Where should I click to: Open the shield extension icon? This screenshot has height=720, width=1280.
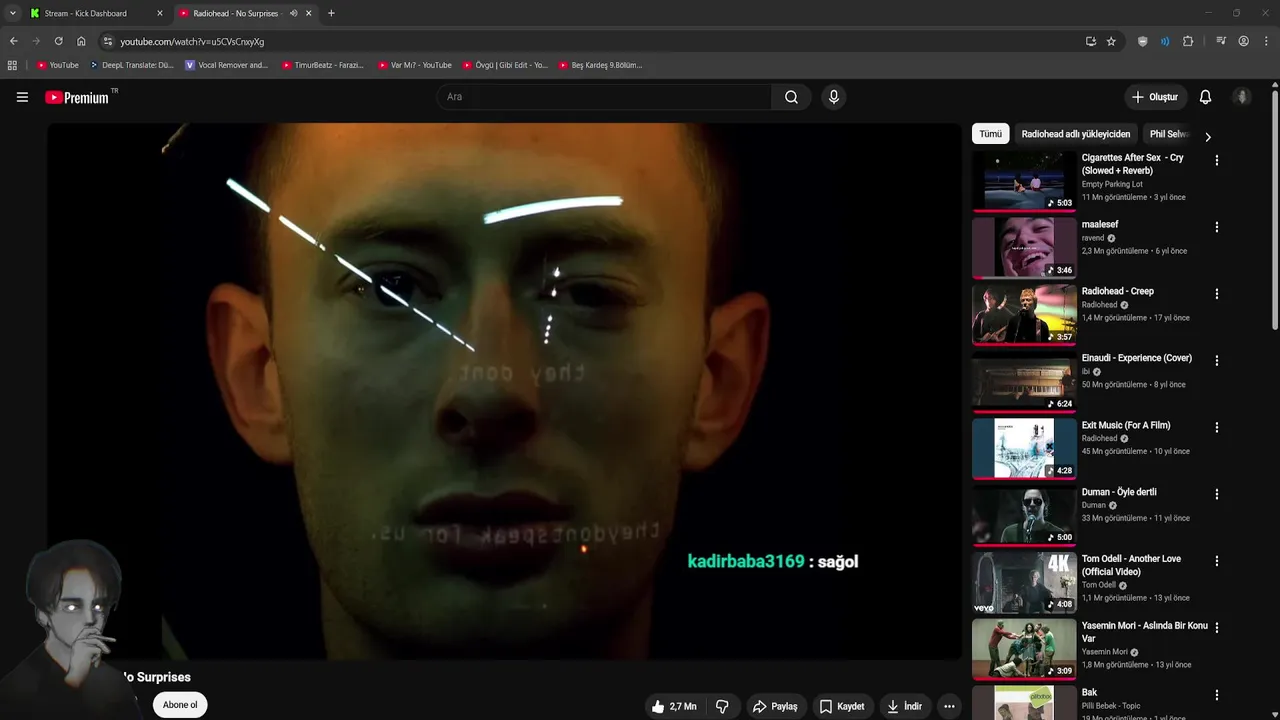(1143, 41)
